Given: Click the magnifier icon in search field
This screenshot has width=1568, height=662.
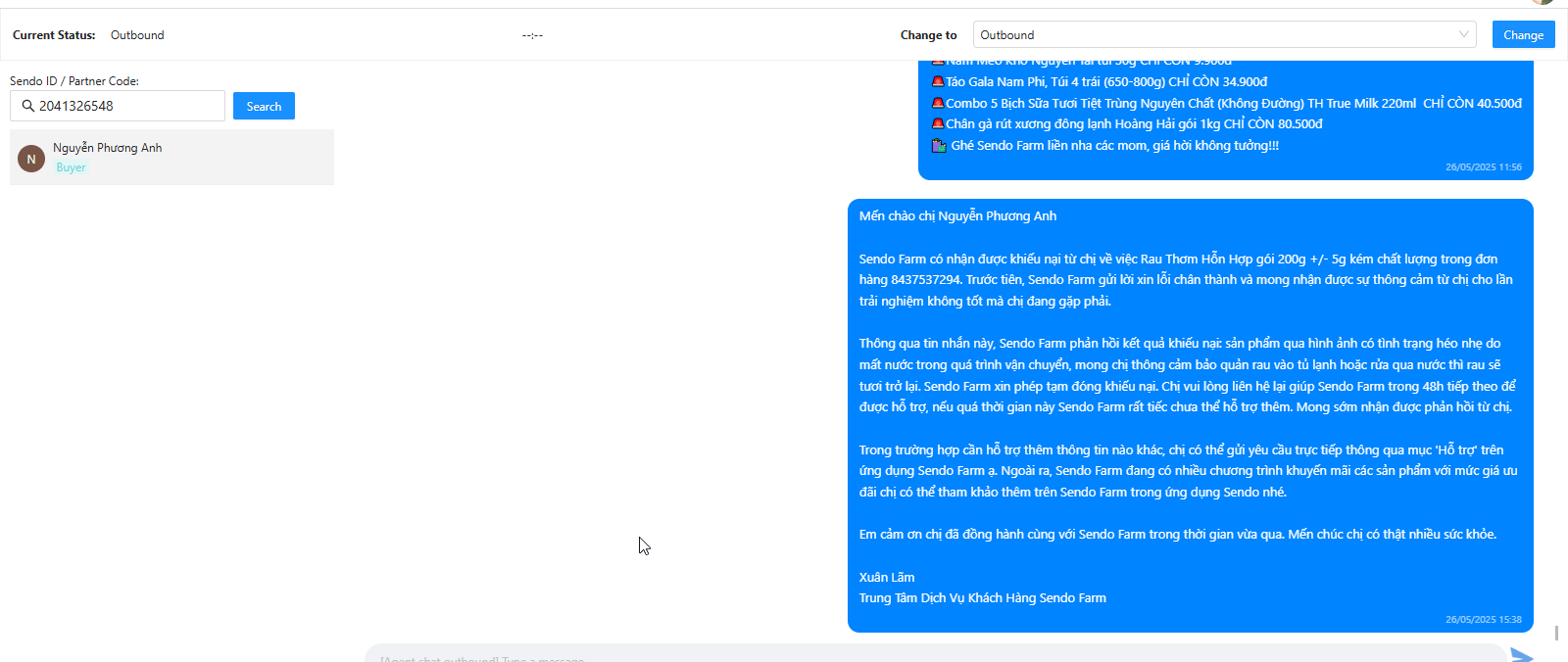Looking at the screenshot, I should pos(27,106).
